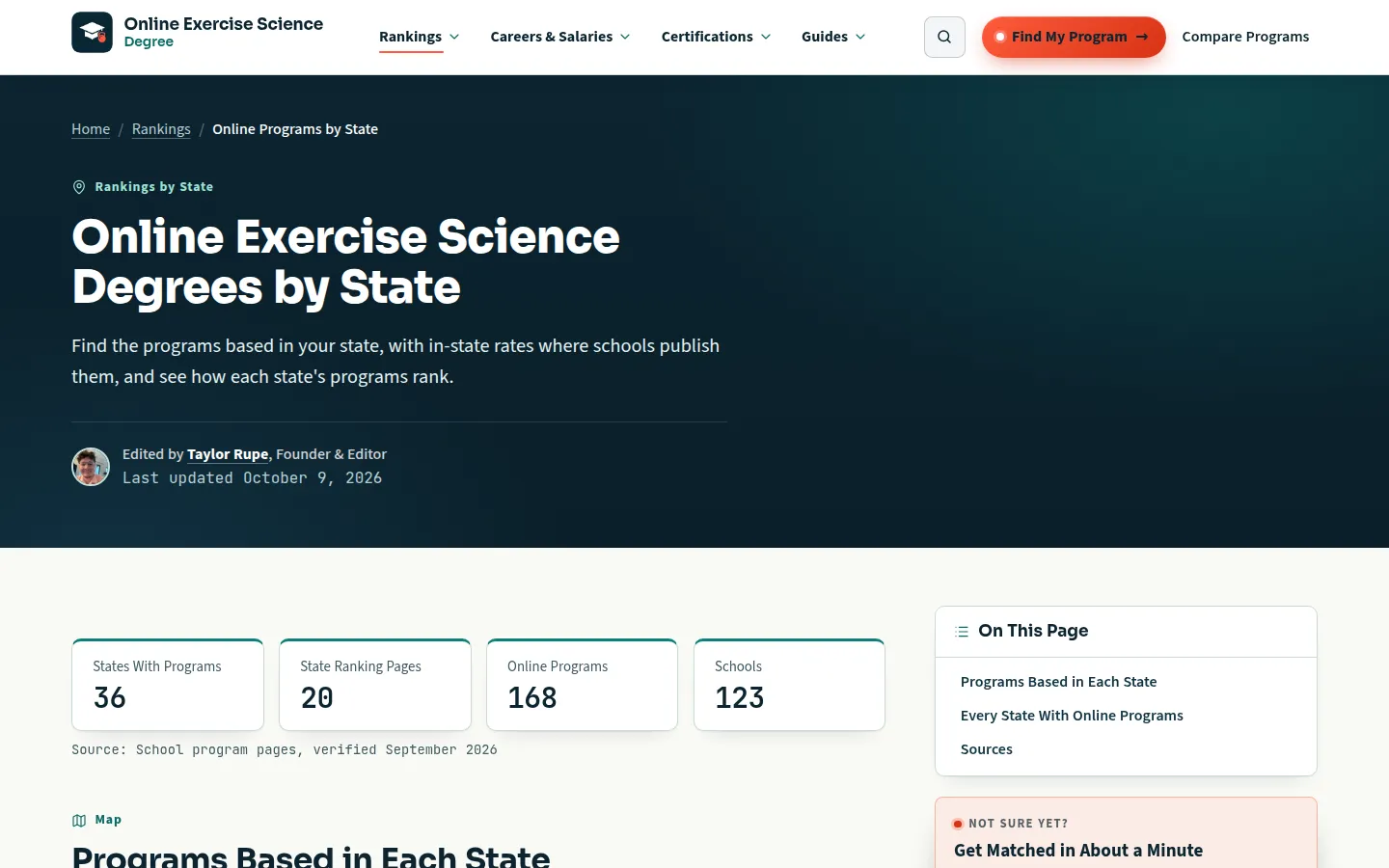Click the graduation cap site logo icon
This screenshot has height=868, width=1389.
tap(92, 33)
